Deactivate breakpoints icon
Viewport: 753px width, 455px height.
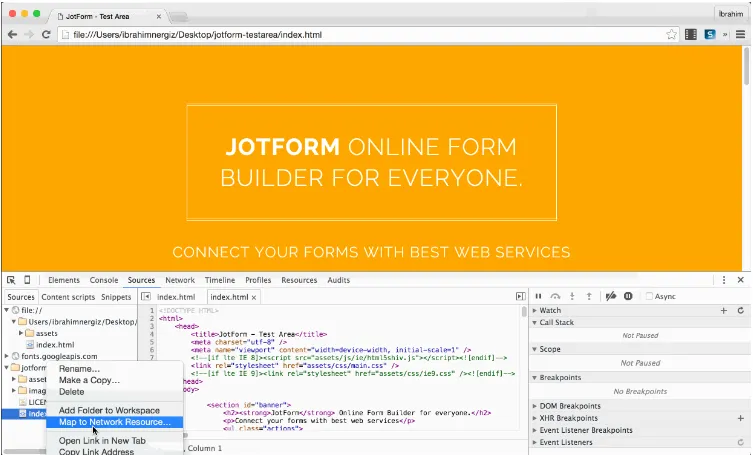(611, 296)
